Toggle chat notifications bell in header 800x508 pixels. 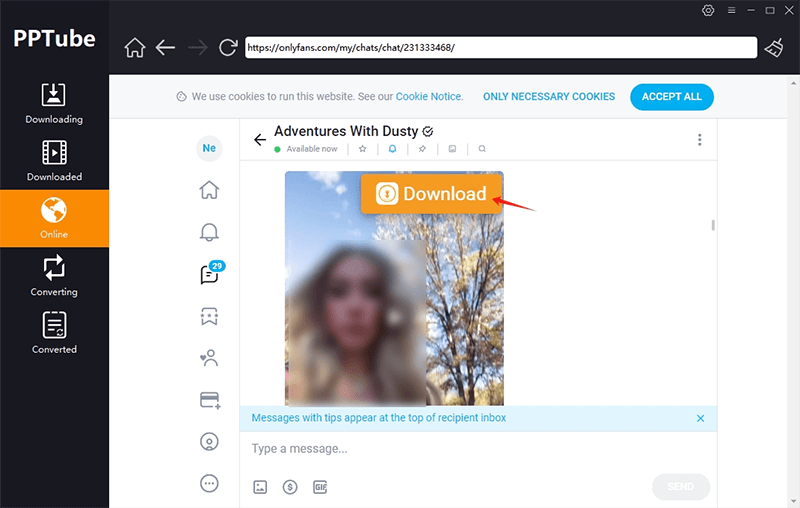point(392,149)
